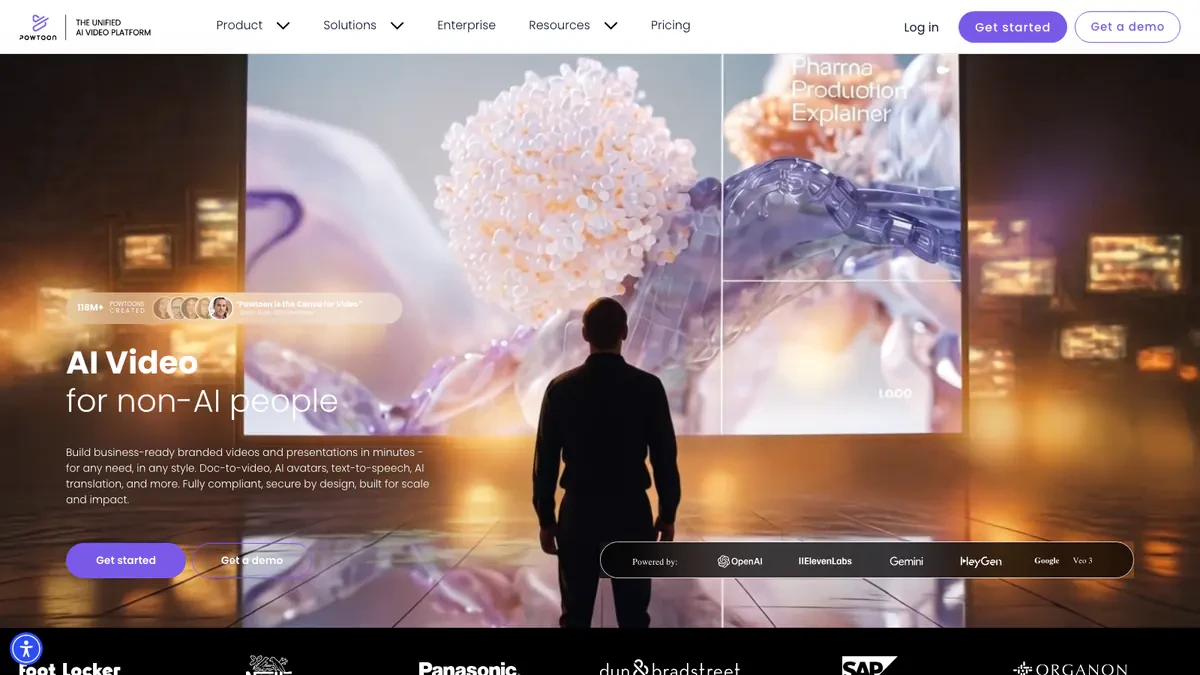This screenshot has height=675, width=1200.
Task: Click the OpenAI logo in Powered by bar
Action: (740, 561)
